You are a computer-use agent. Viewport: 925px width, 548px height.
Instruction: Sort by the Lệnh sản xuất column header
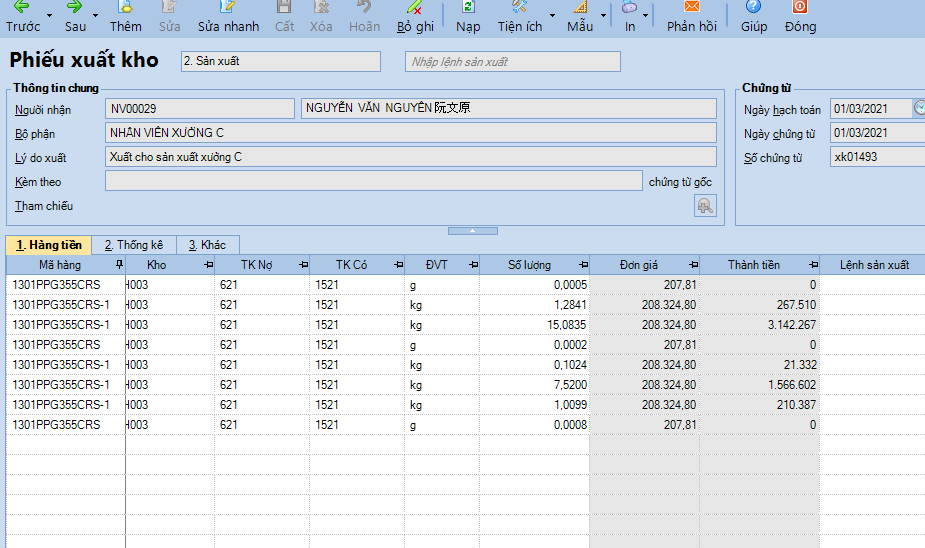tap(874, 265)
